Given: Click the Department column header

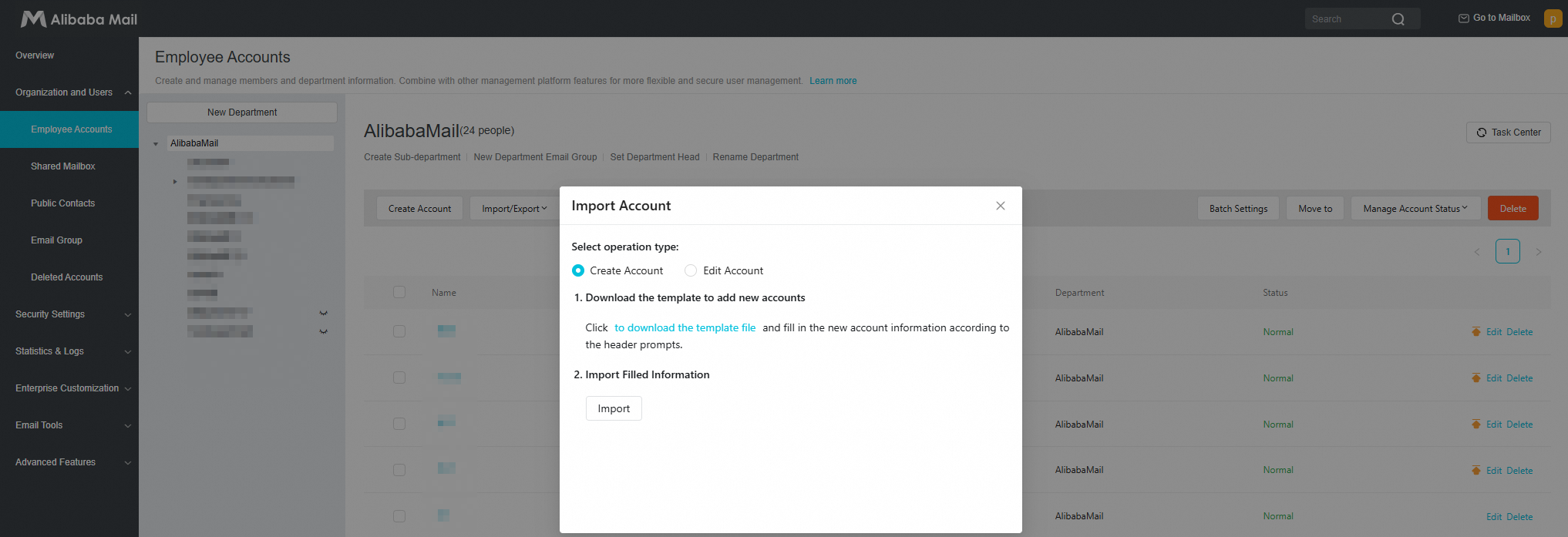Looking at the screenshot, I should [1079, 293].
